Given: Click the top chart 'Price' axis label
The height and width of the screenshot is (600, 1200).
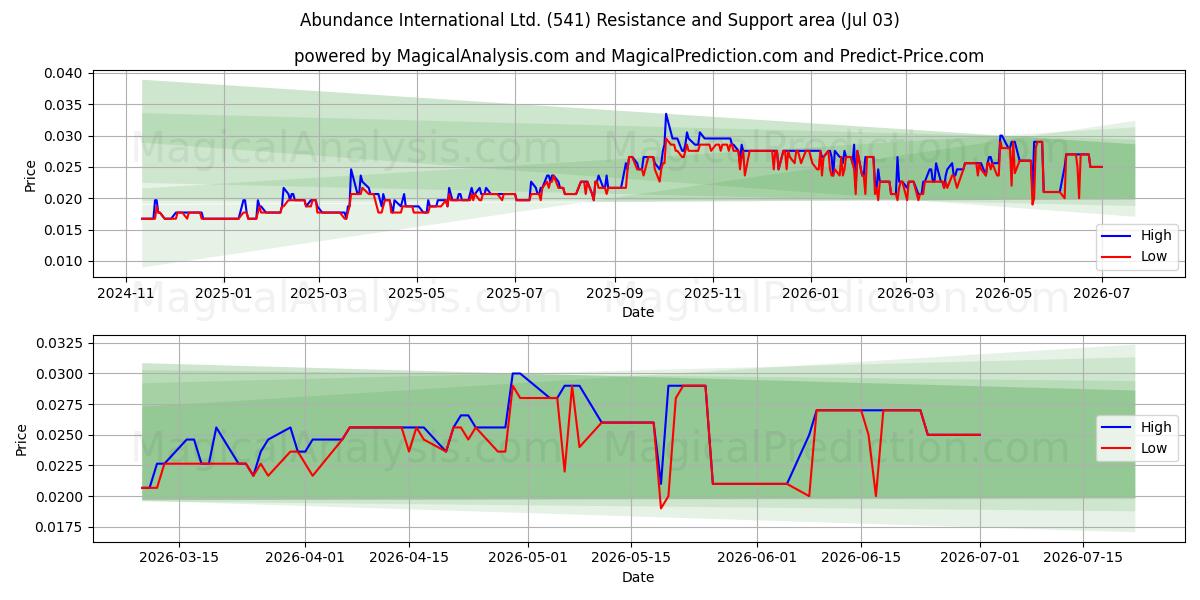Looking at the screenshot, I should 30,175.
